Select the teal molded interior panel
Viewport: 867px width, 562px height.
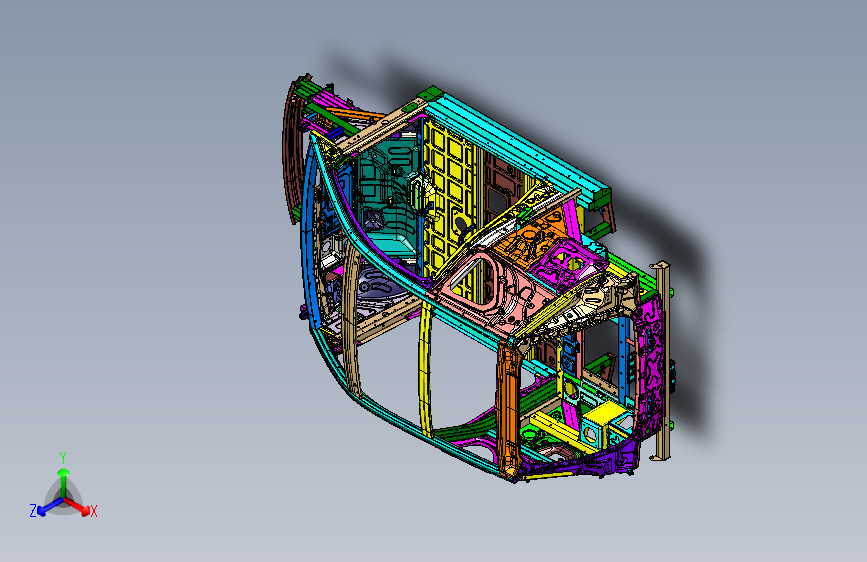pos(387,199)
